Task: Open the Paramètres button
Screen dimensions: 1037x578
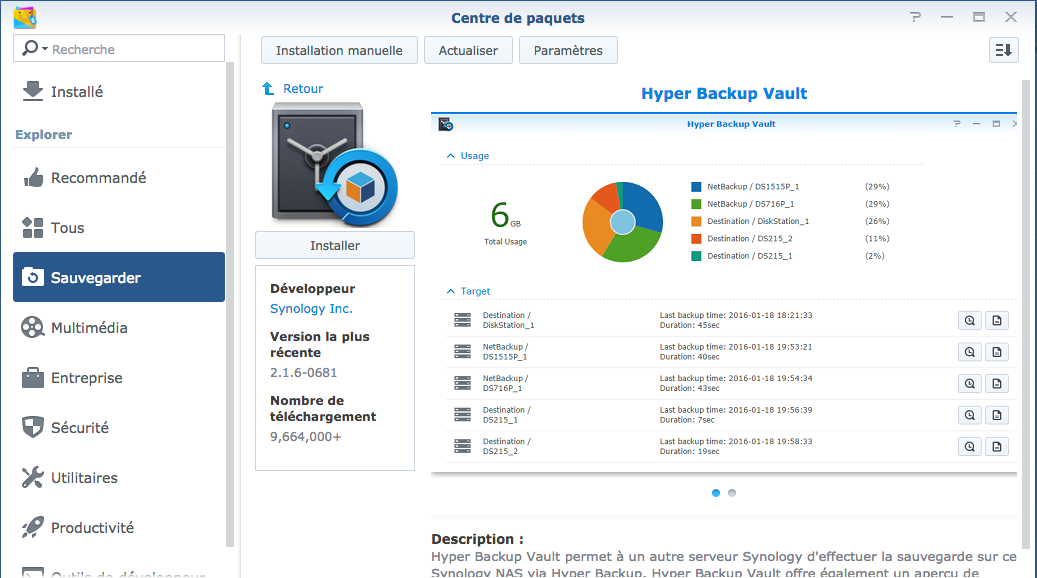Action: pyautogui.click(x=568, y=50)
